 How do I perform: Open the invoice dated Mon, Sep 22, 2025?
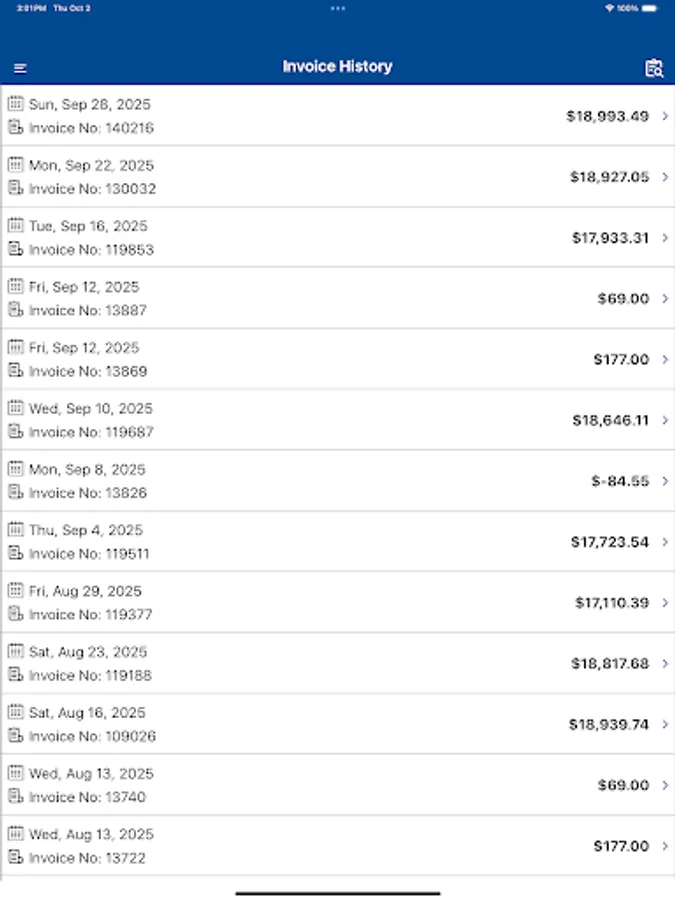tap(337, 177)
